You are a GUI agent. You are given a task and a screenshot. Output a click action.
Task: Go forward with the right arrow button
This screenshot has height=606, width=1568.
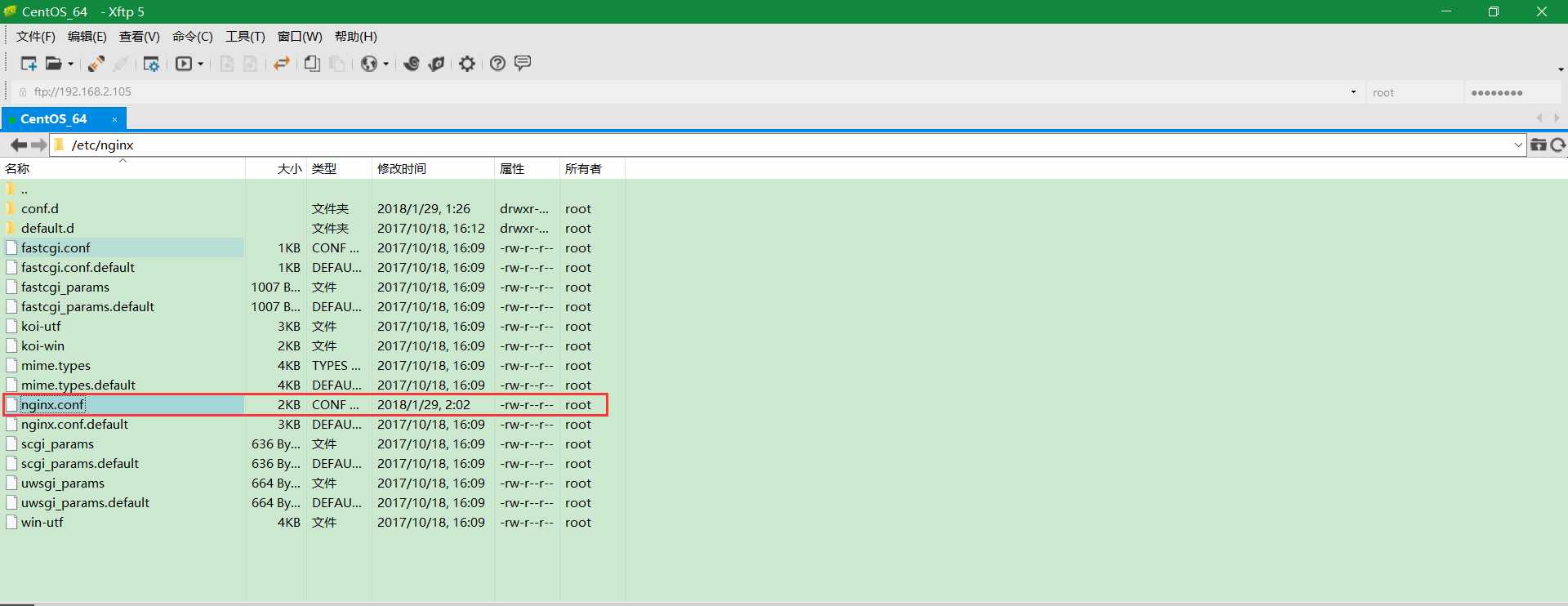(38, 145)
